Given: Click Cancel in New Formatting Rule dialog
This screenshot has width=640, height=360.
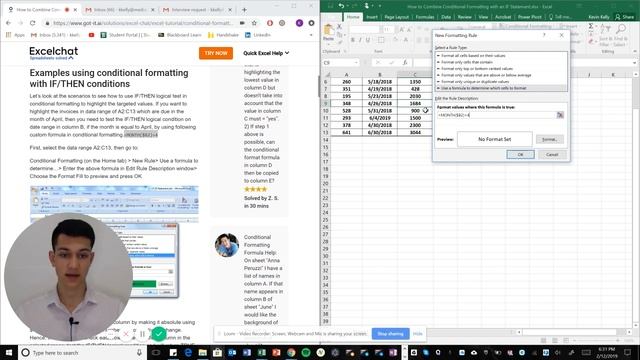Looking at the screenshot, I should click(552, 154).
